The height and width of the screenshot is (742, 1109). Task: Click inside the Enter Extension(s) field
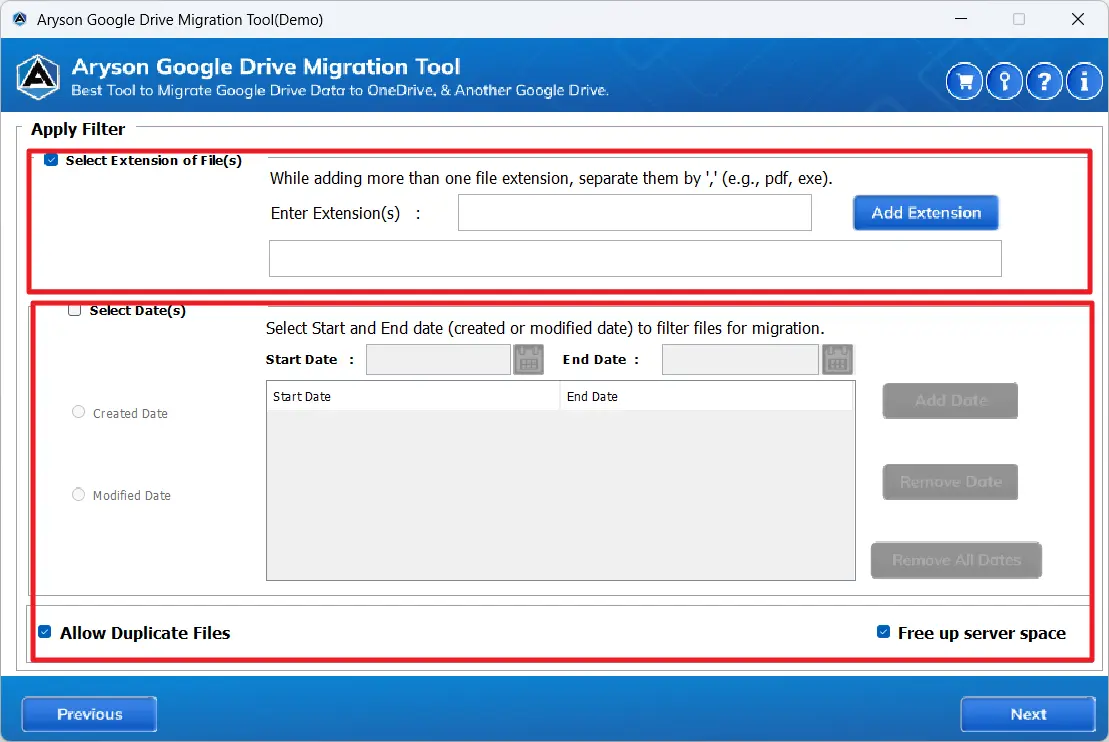[x=634, y=212]
